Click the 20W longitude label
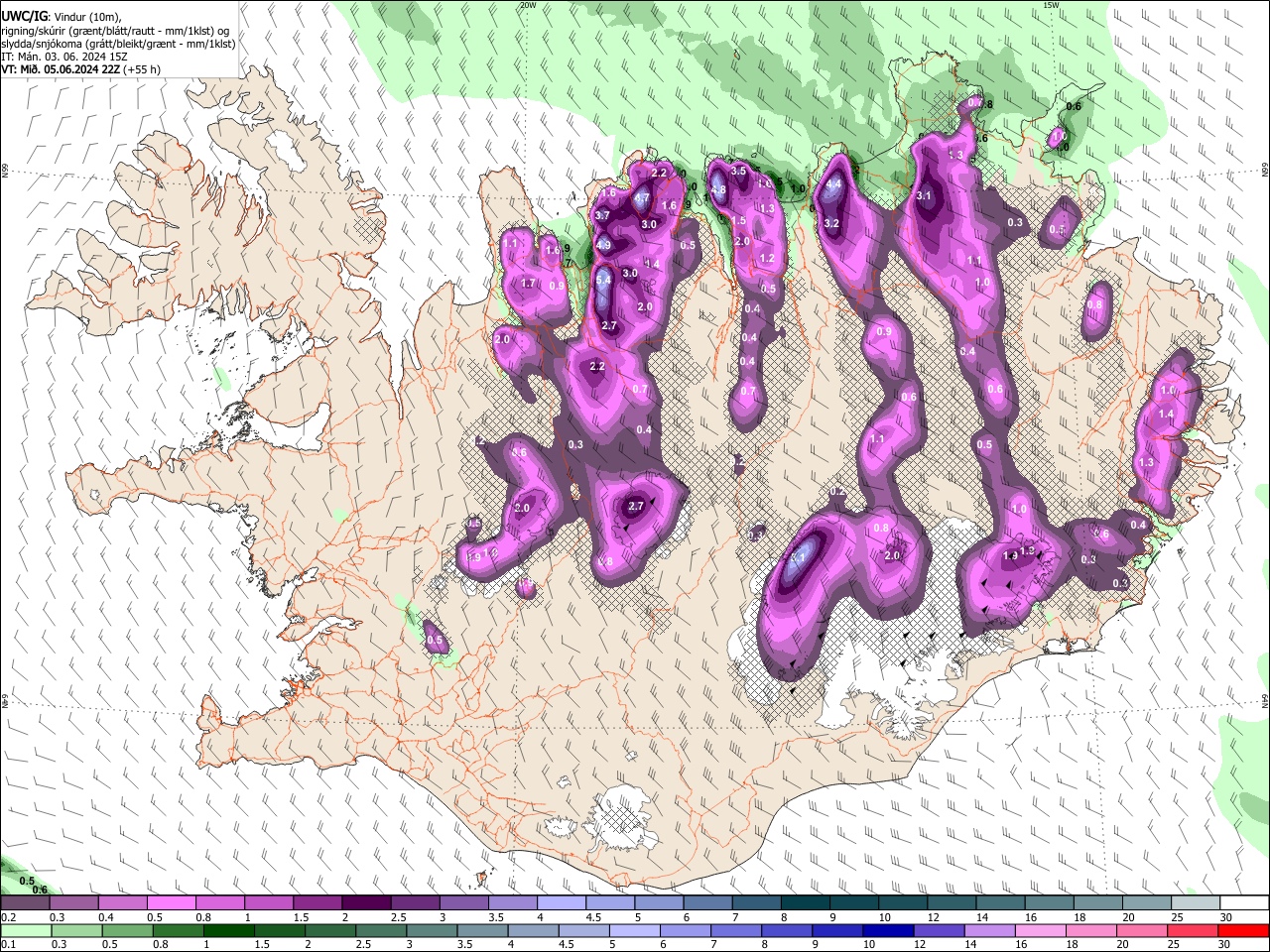Image resolution: width=1270 pixels, height=952 pixels. (x=528, y=5)
